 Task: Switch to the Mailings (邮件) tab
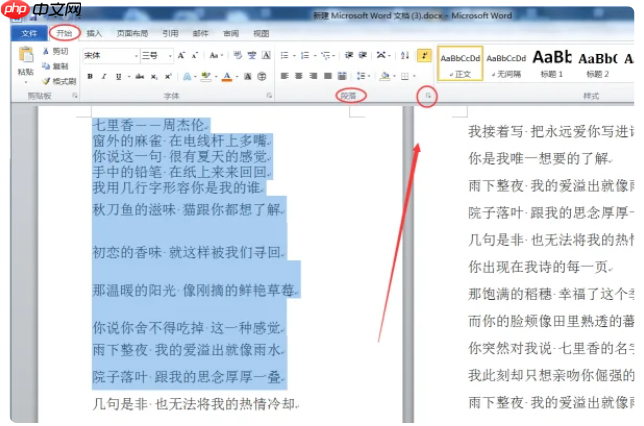[200, 33]
